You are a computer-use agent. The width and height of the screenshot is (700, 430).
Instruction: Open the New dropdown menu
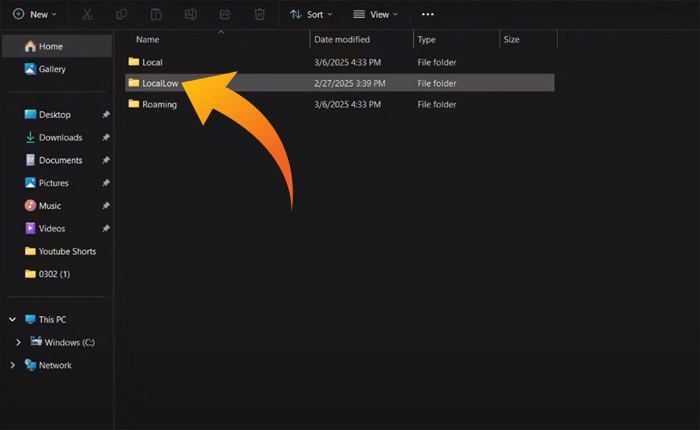tap(34, 15)
